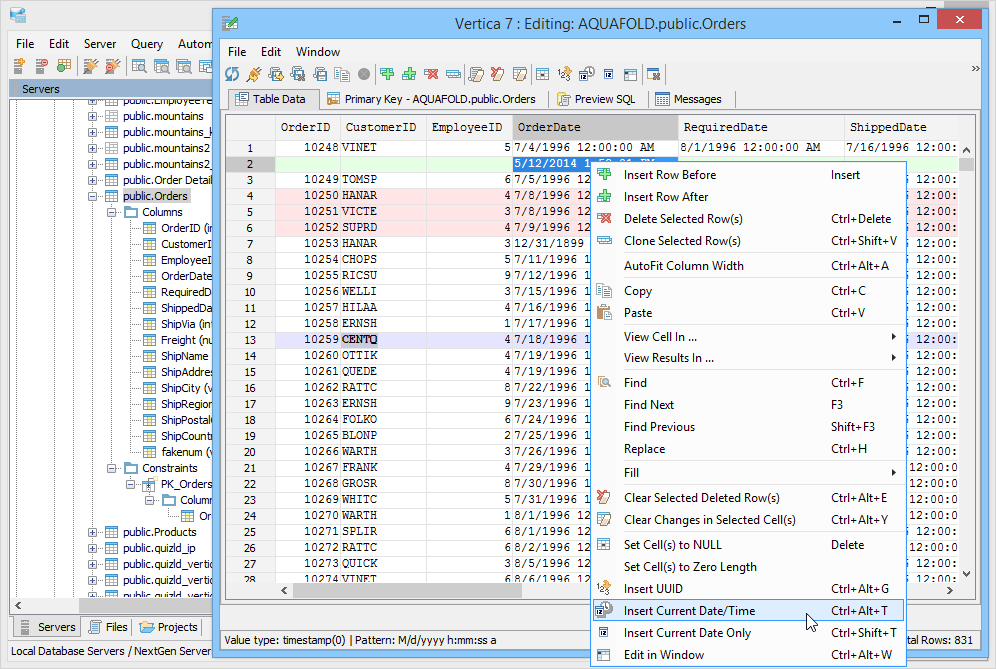
Task: Open the Window menu in editor
Action: point(318,52)
